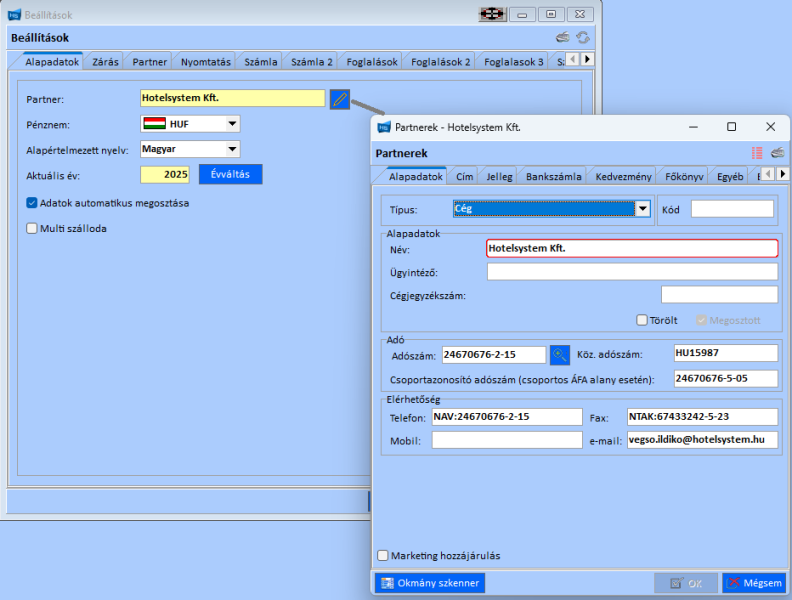This screenshot has width=792, height=600.
Task: Open the Bankszámla tab
Action: coord(554,176)
